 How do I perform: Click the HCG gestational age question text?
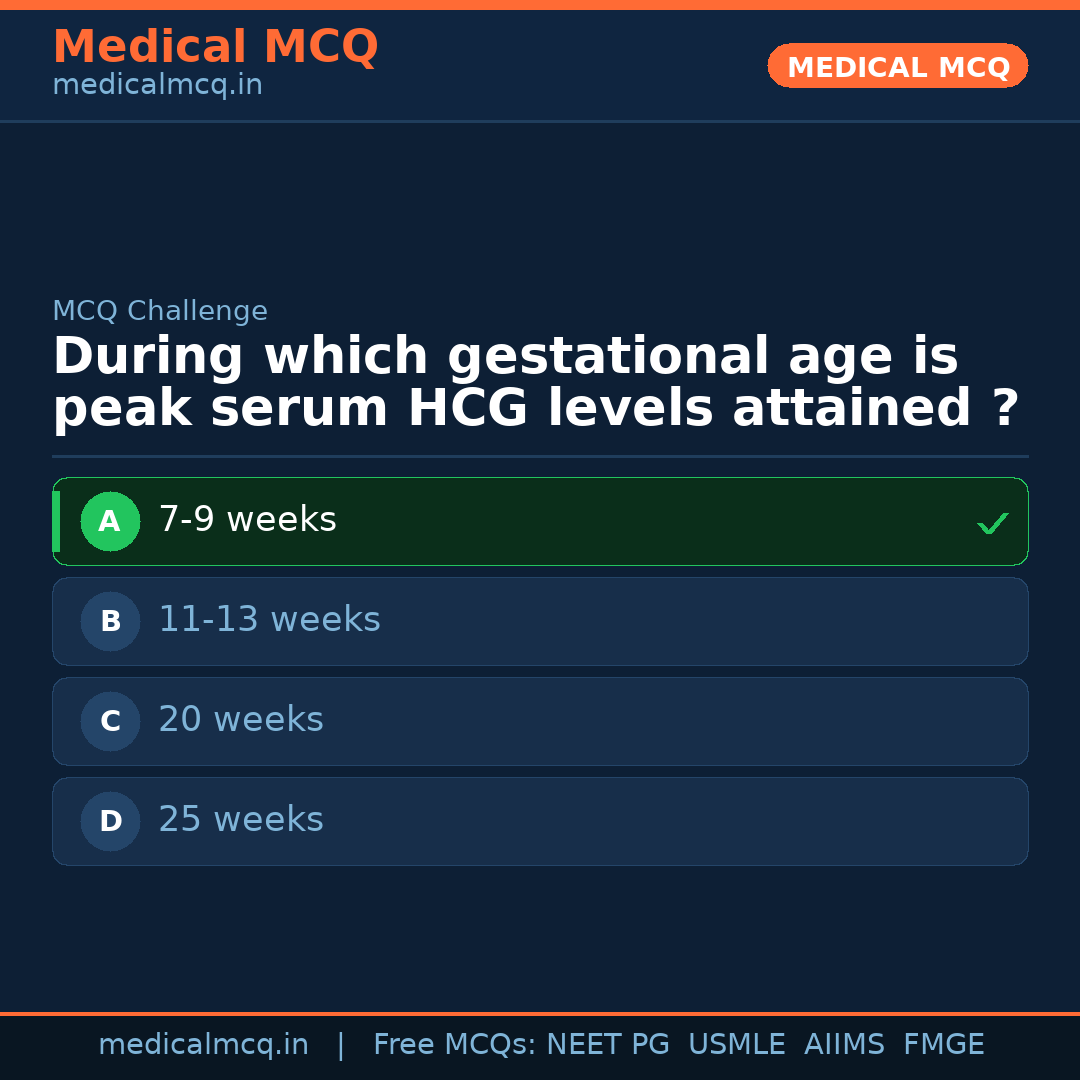click(x=535, y=383)
